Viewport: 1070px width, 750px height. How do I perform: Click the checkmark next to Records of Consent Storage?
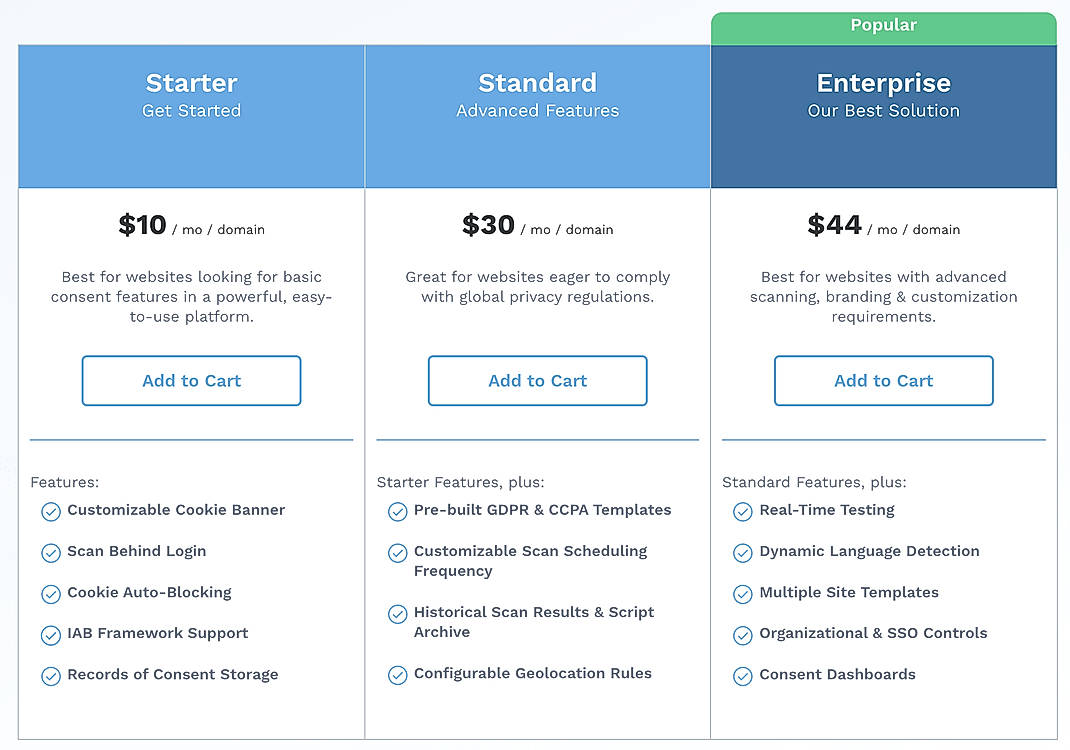[x=51, y=676]
